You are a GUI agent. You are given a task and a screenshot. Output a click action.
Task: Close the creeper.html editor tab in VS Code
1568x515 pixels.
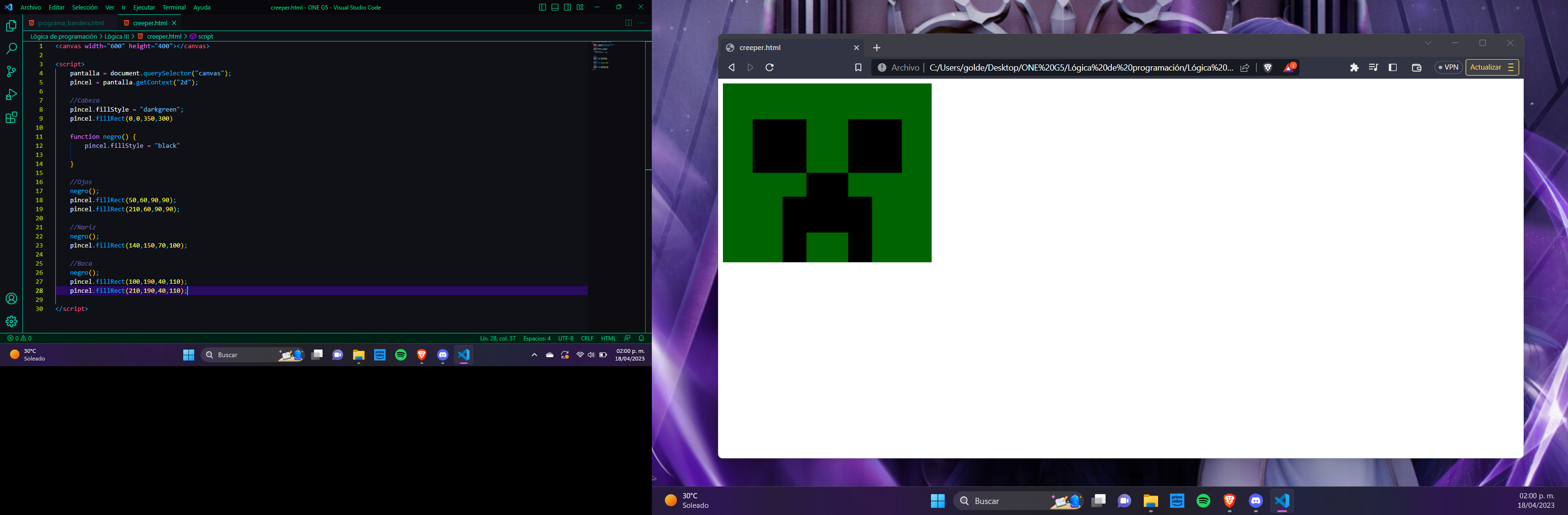pyautogui.click(x=174, y=23)
